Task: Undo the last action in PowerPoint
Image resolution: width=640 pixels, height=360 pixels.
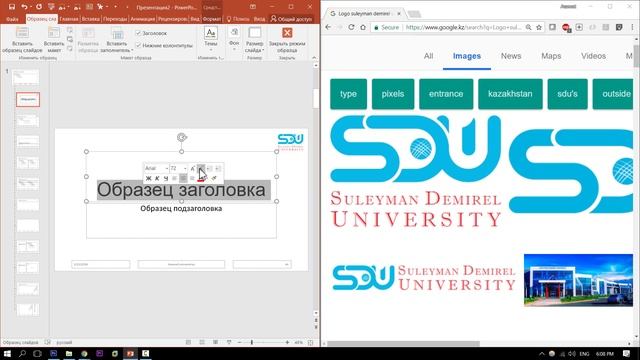Action: coord(24,7)
